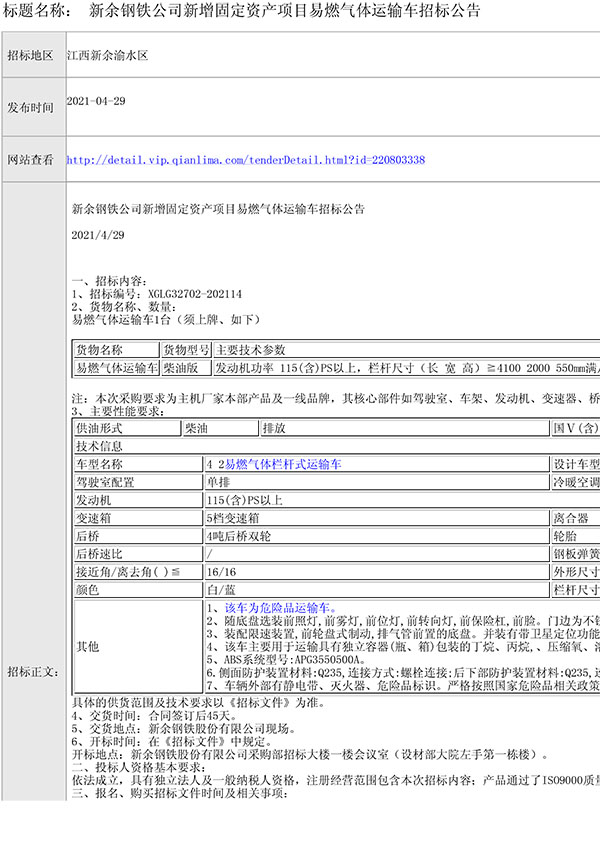
Task: Select the 发布时间 label cell
Action: (x=34, y=107)
